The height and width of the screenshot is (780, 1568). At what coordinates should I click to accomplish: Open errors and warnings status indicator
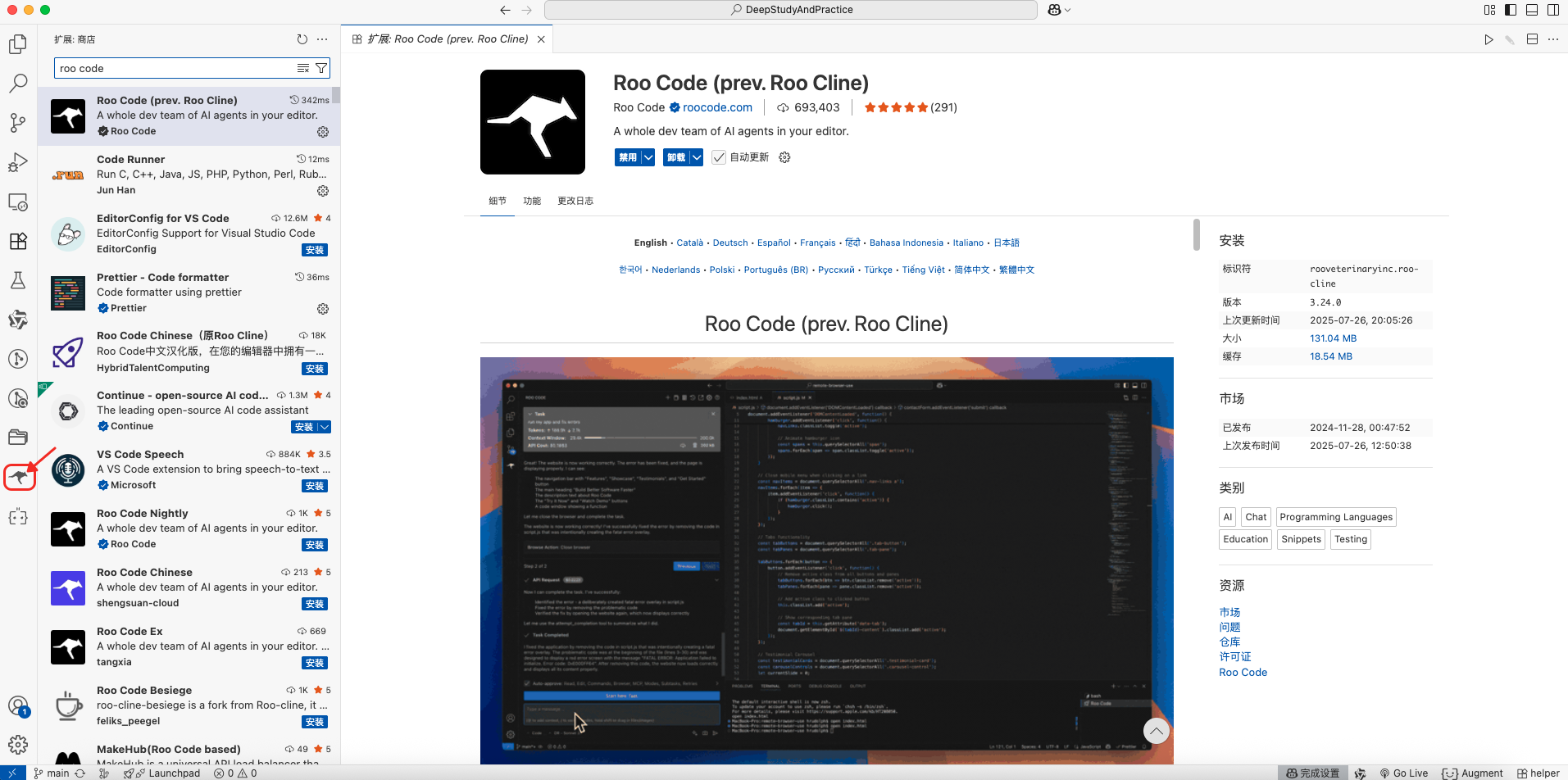[x=235, y=773]
